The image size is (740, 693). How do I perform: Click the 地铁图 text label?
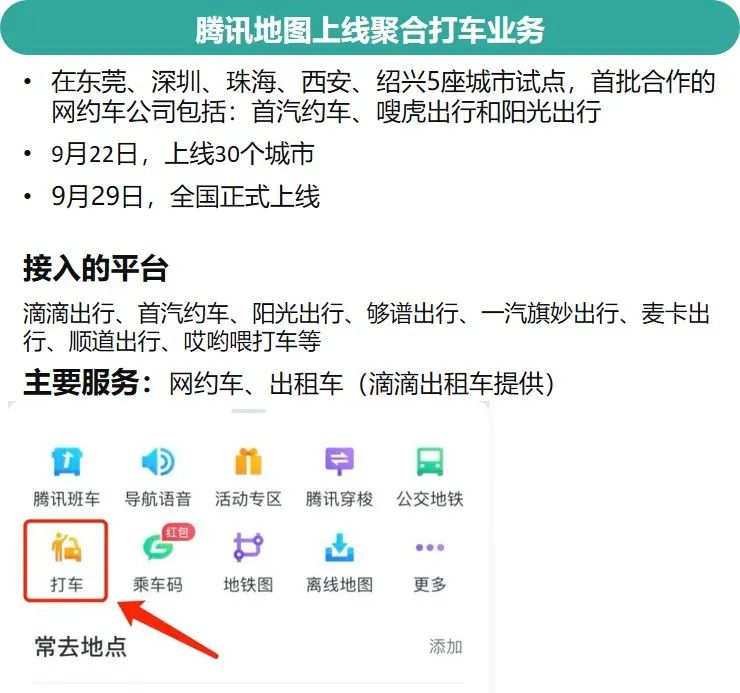[248, 584]
